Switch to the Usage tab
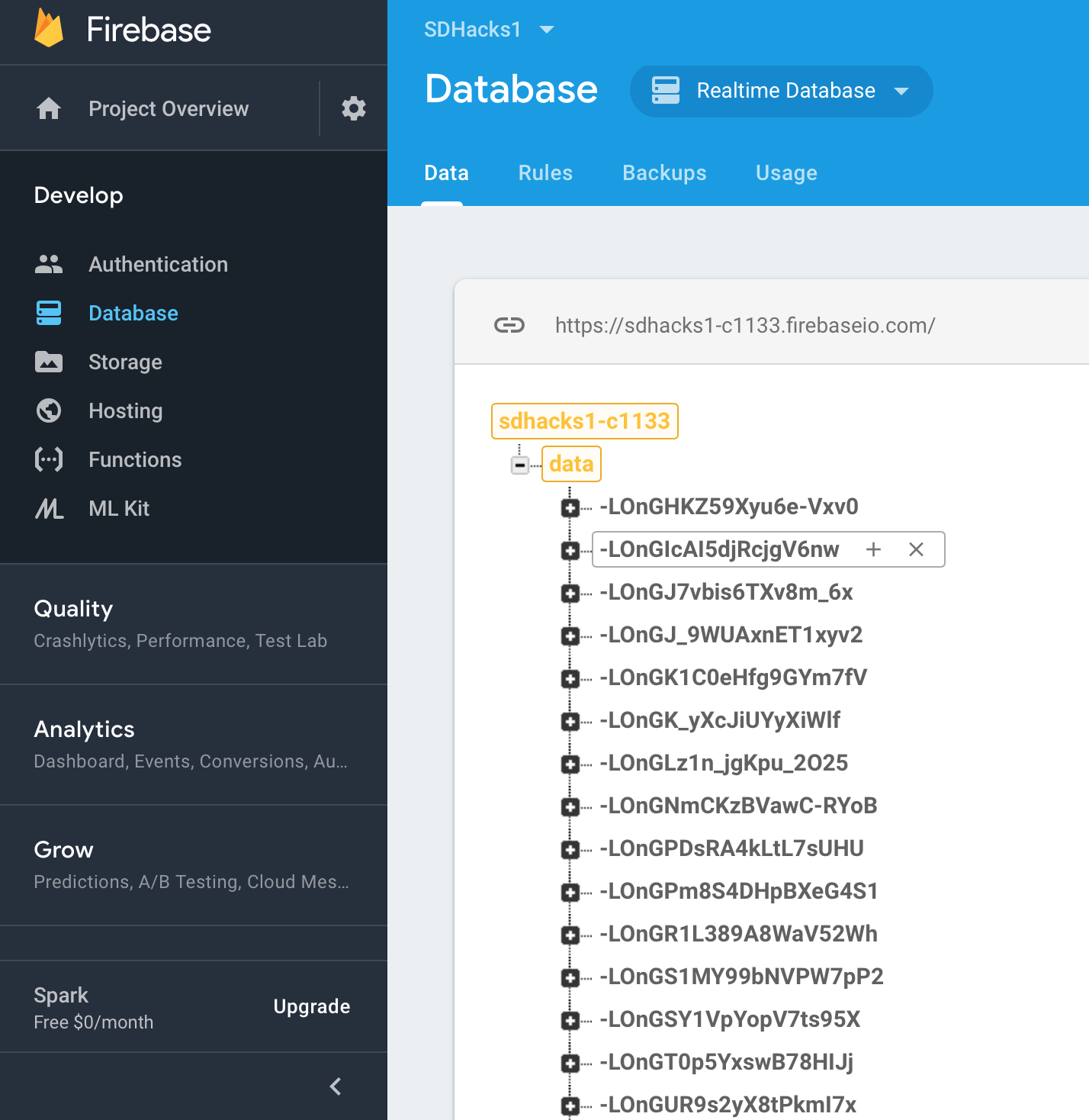Viewport: 1089px width, 1120px height. coord(786,173)
